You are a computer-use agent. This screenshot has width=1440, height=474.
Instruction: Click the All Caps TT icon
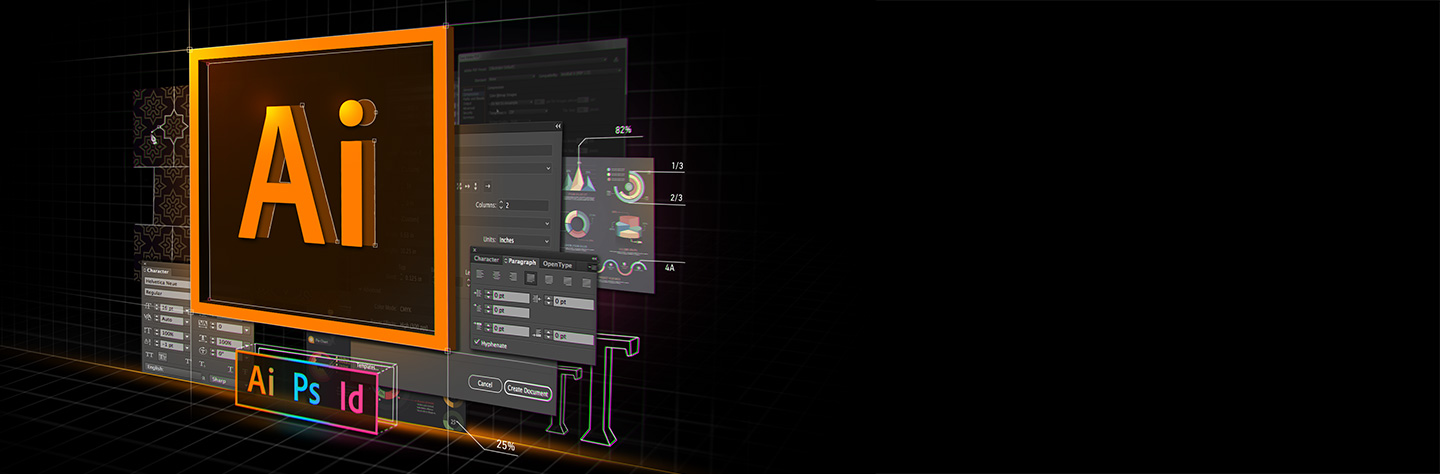click(149, 355)
